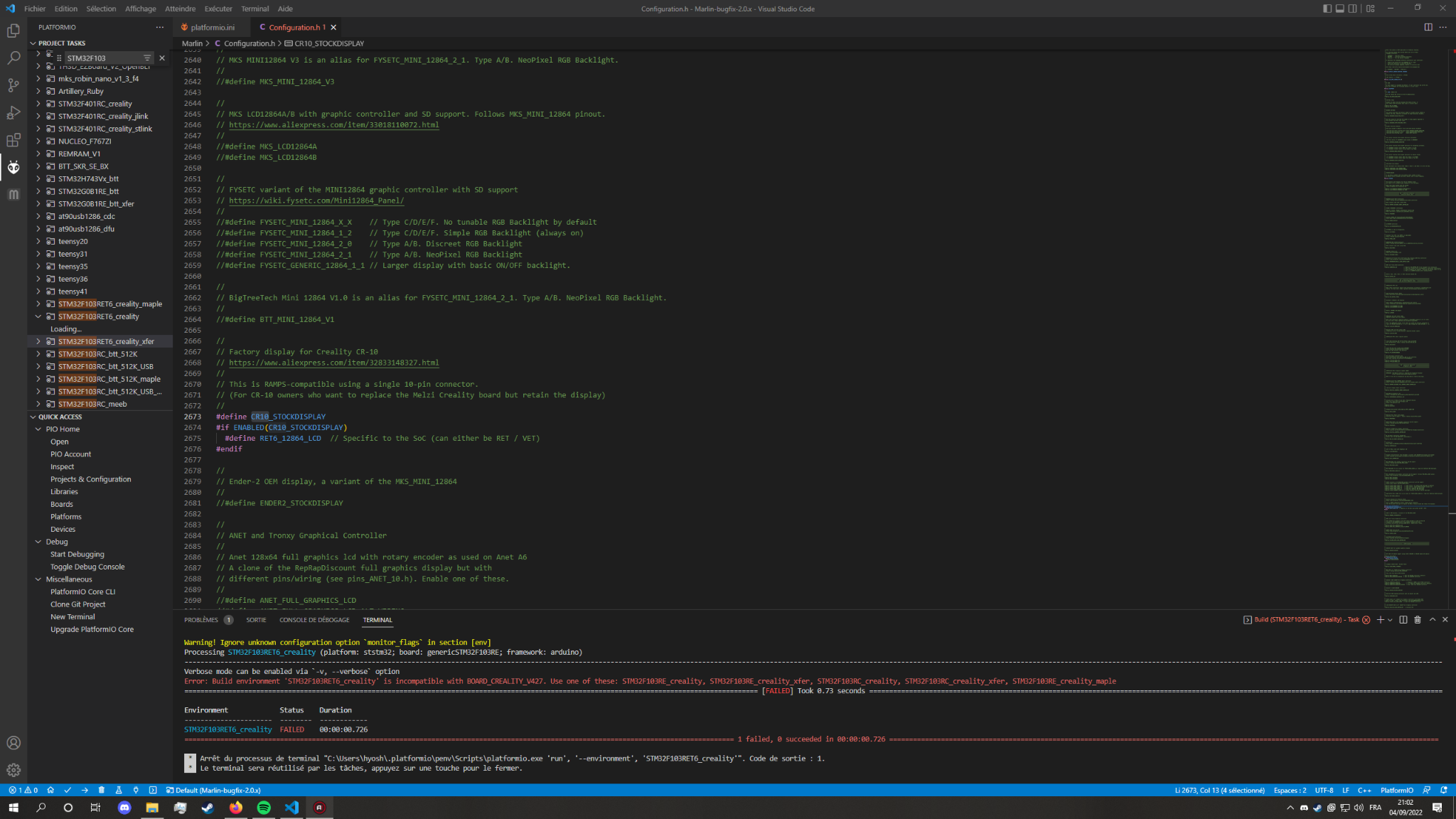Image resolution: width=1456 pixels, height=819 pixels.
Task: Open the Extensions view icon
Action: [x=14, y=140]
